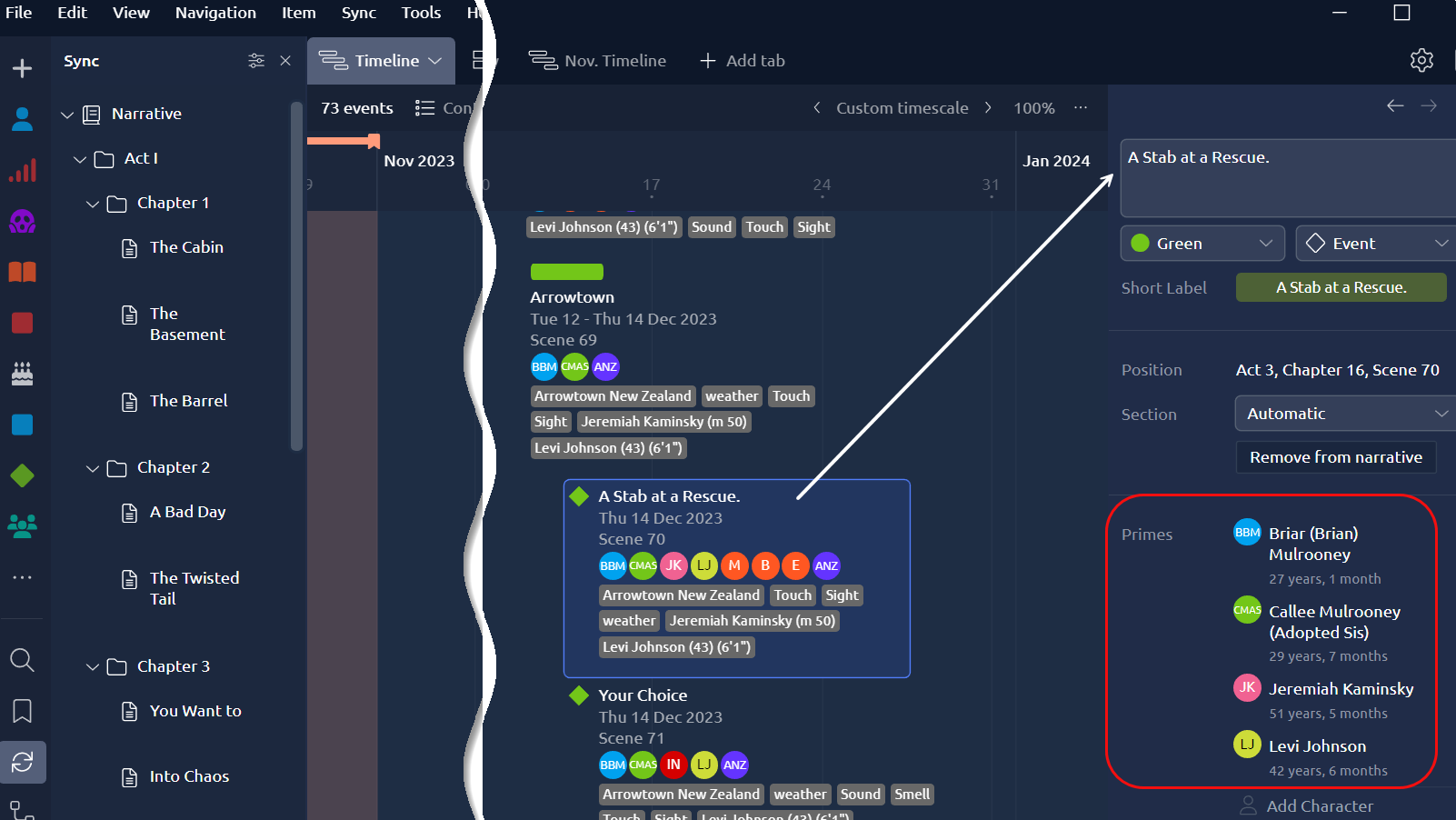Open the Green color dropdown

point(1202,244)
